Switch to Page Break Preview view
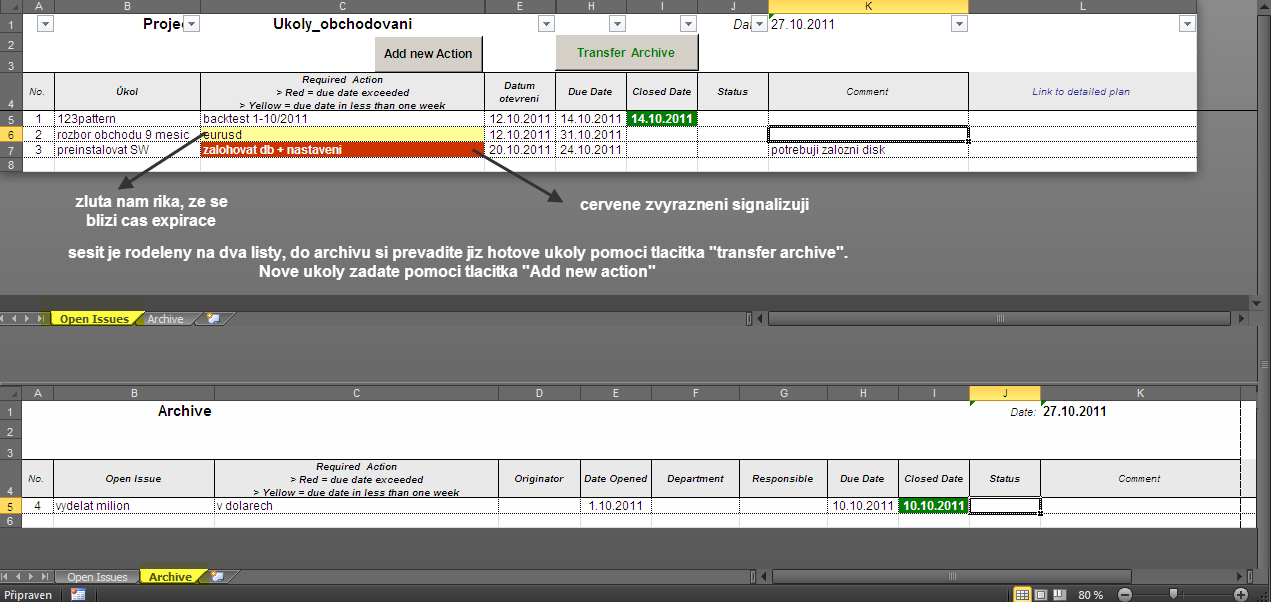This screenshot has width=1271, height=602. (1058, 594)
